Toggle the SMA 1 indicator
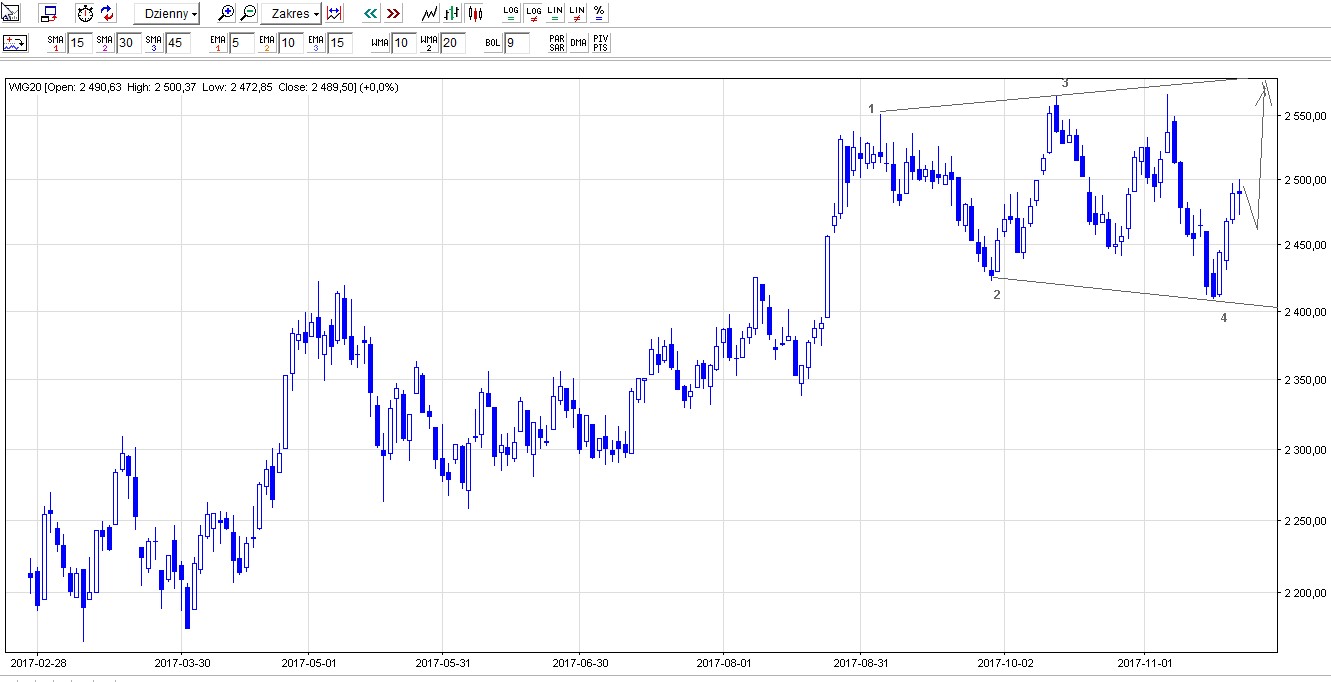Screen dimensions: 1331x682 55,43
